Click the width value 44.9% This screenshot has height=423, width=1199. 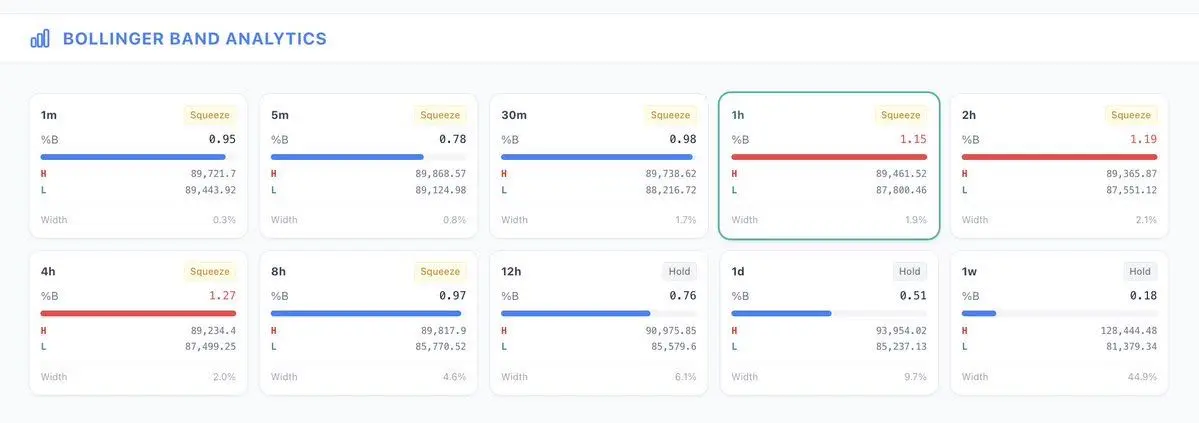(x=1142, y=377)
